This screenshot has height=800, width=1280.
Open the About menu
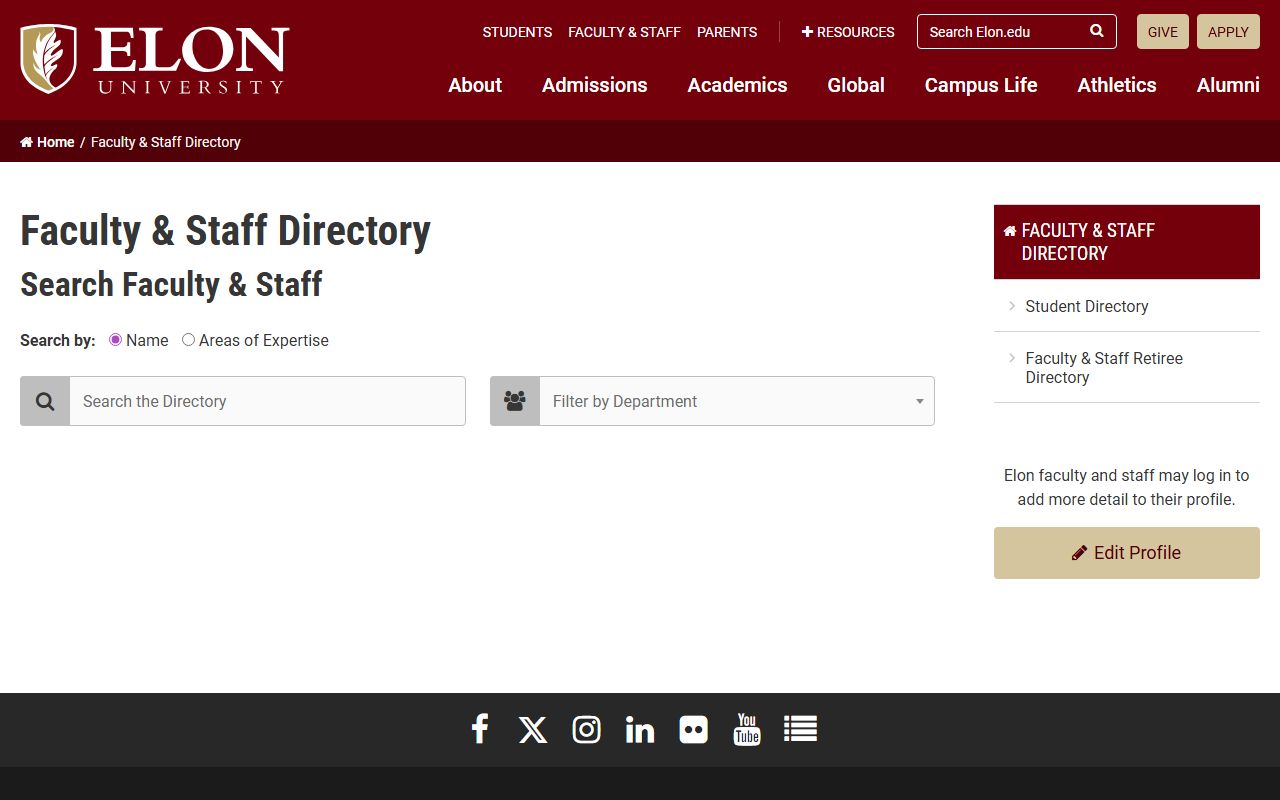coord(475,85)
